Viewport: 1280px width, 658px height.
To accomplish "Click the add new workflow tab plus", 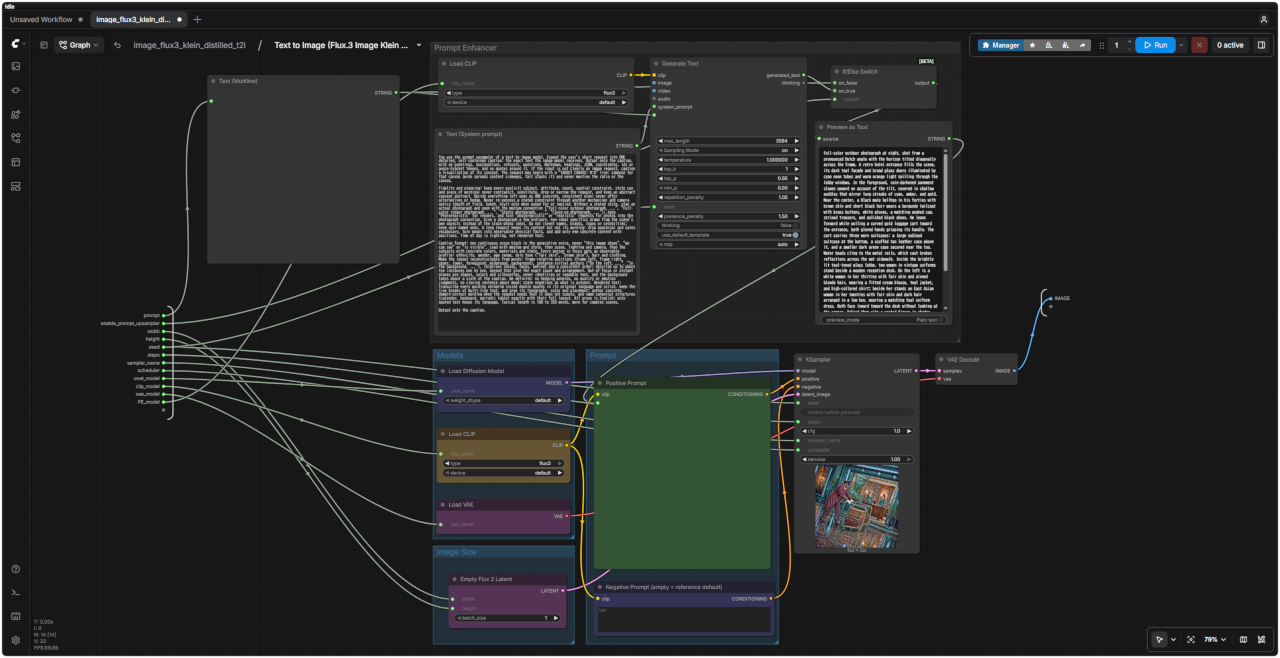I will (197, 19).
